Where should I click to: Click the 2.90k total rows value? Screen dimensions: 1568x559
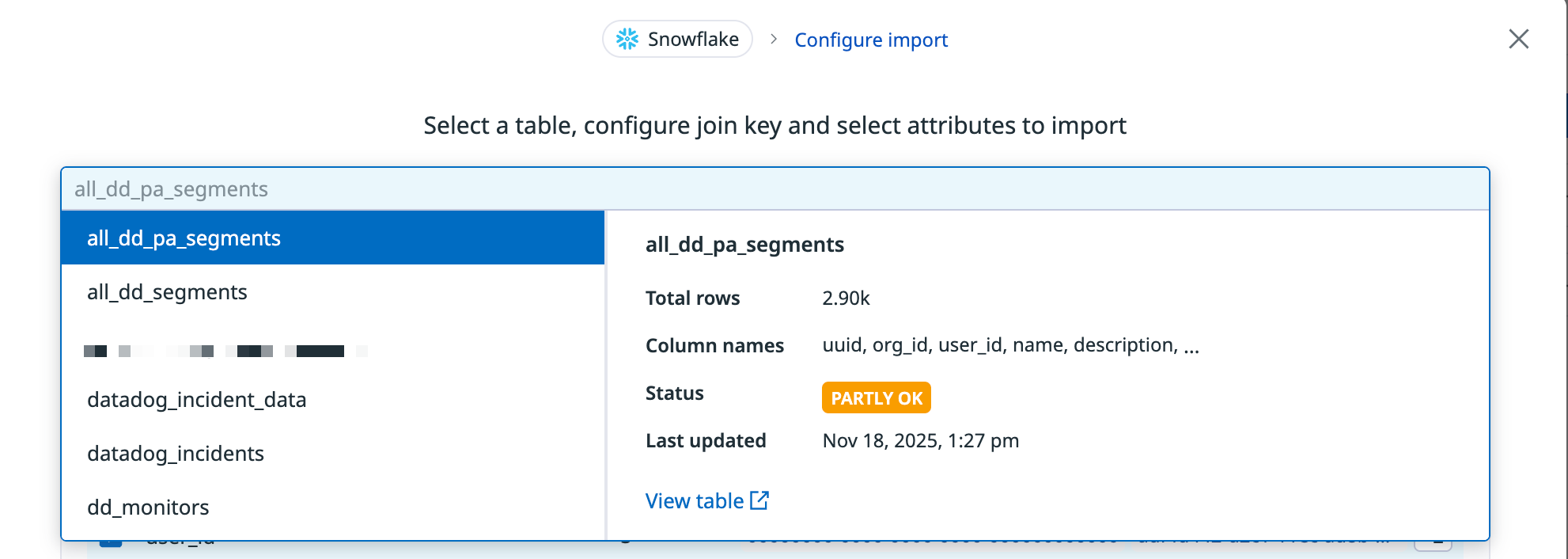[x=846, y=299]
